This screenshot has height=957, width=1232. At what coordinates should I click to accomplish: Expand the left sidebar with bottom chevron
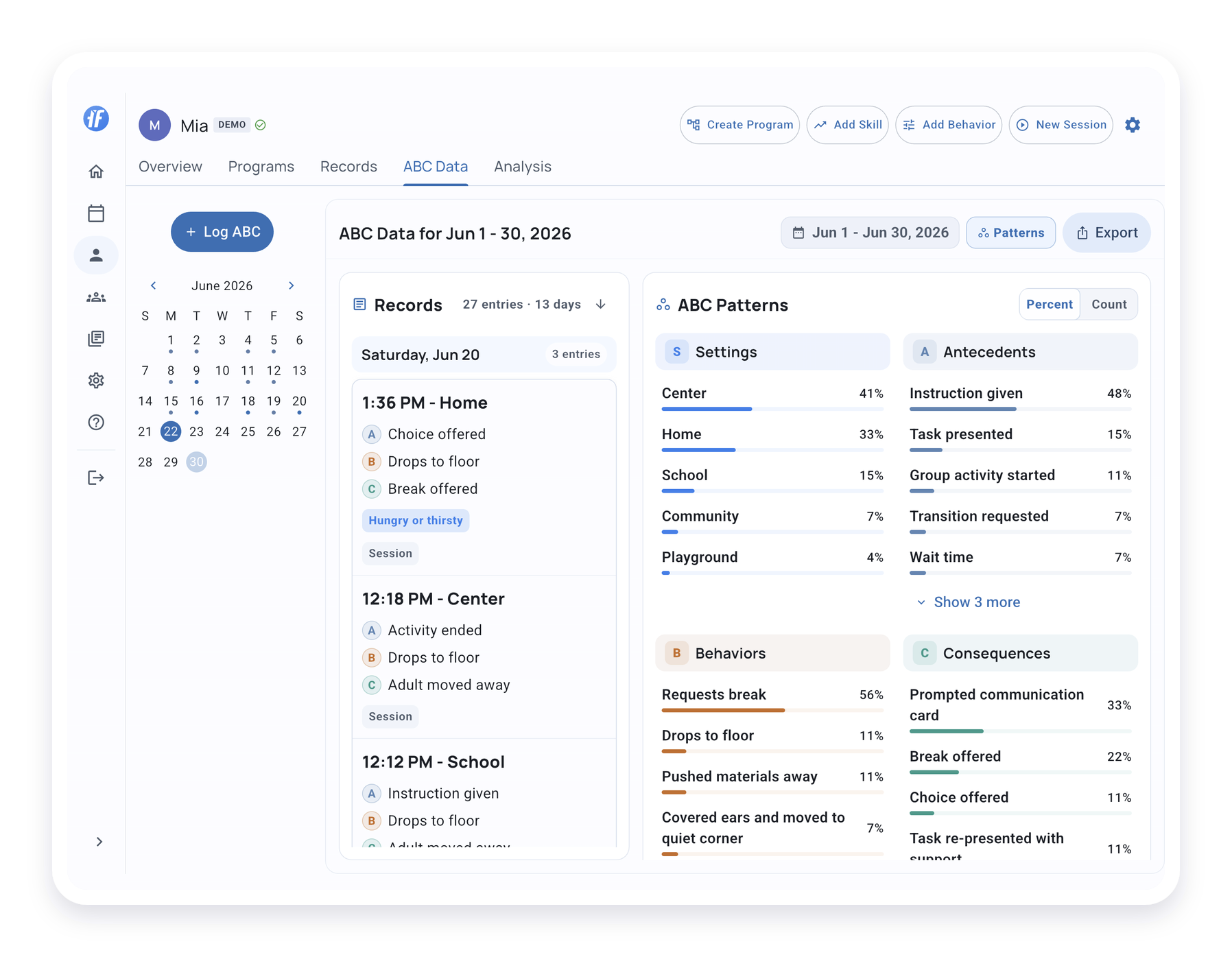99,842
